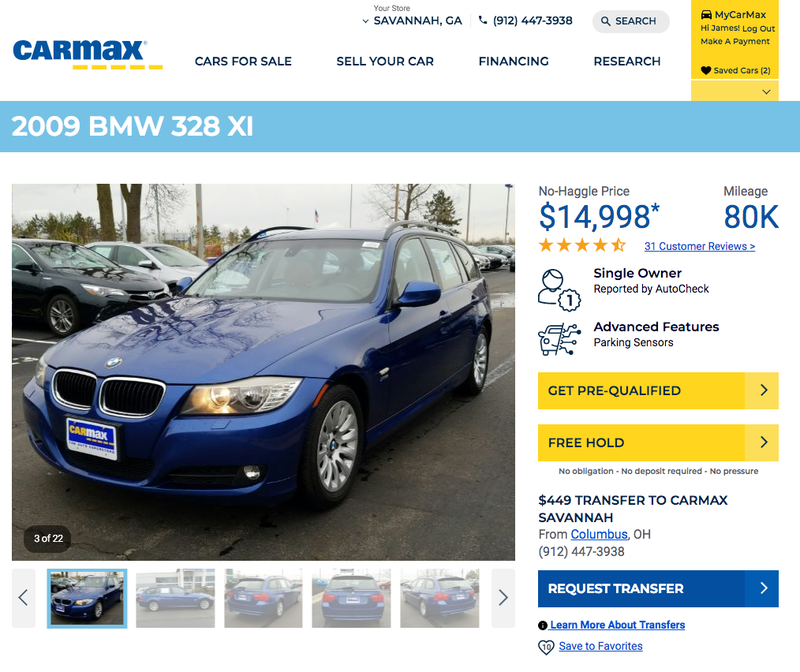Toggle the Save to Favorites heart
Image resolution: width=800 pixels, height=672 pixels.
click(x=546, y=647)
